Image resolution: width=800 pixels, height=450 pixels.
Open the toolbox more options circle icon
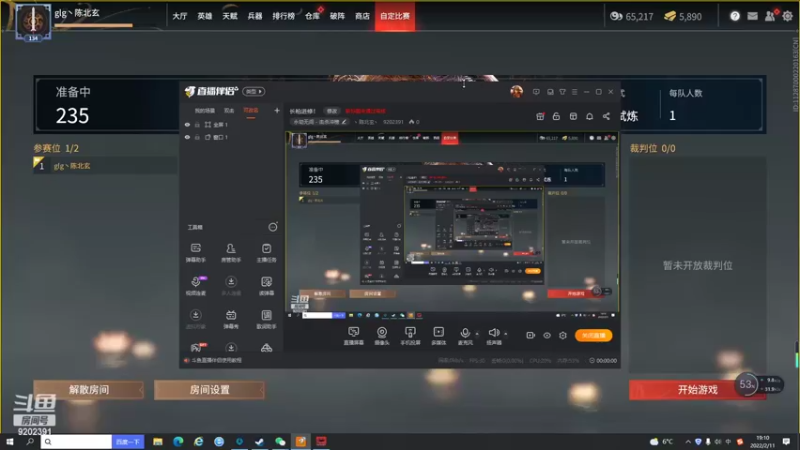[x=273, y=227]
